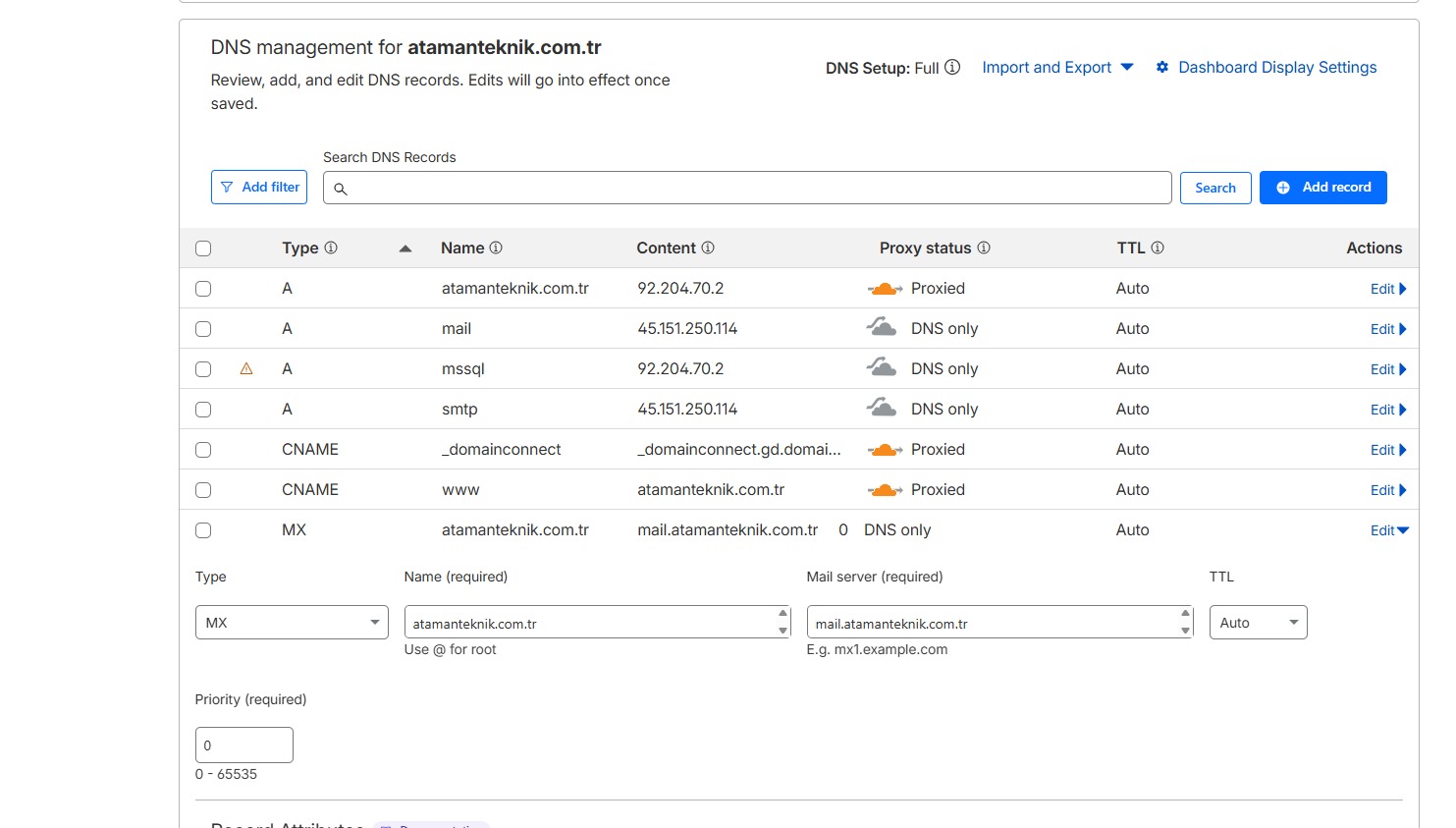Click the Priority input field

tap(244, 745)
